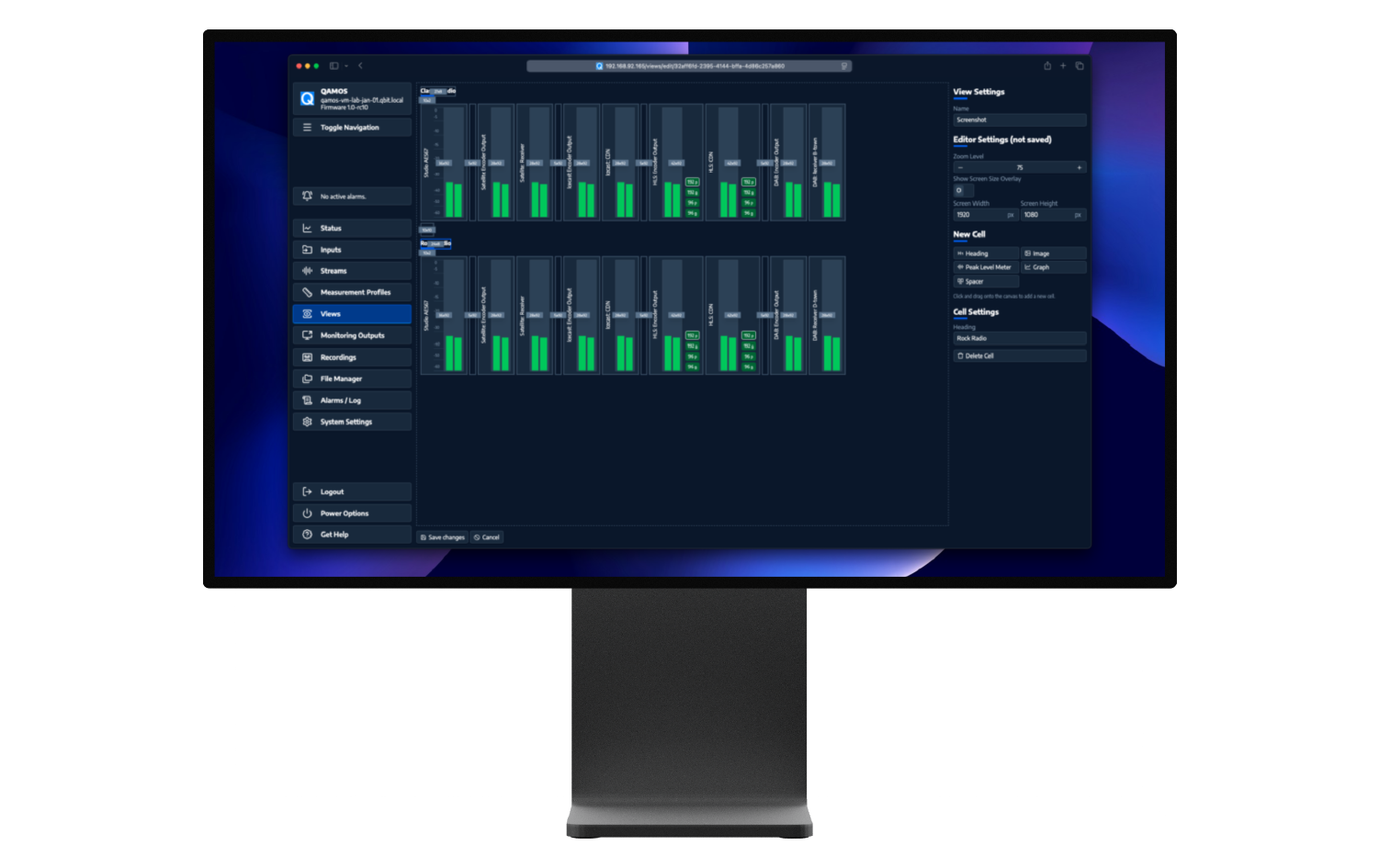Click the Rock Radio heading field

1019,338
